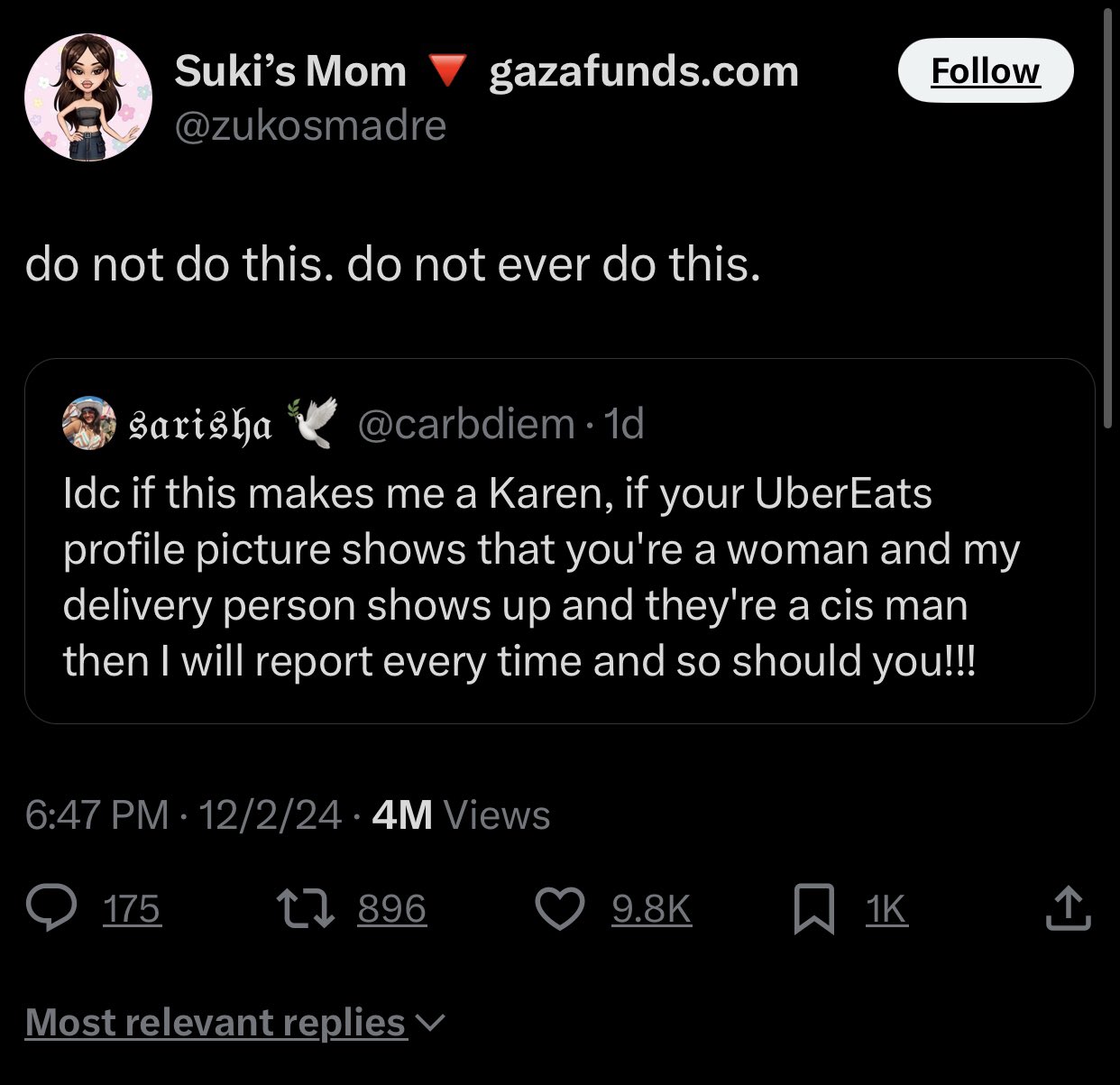Expand the Most relevant replies dropdown
1120x1085 pixels.
216,1022
